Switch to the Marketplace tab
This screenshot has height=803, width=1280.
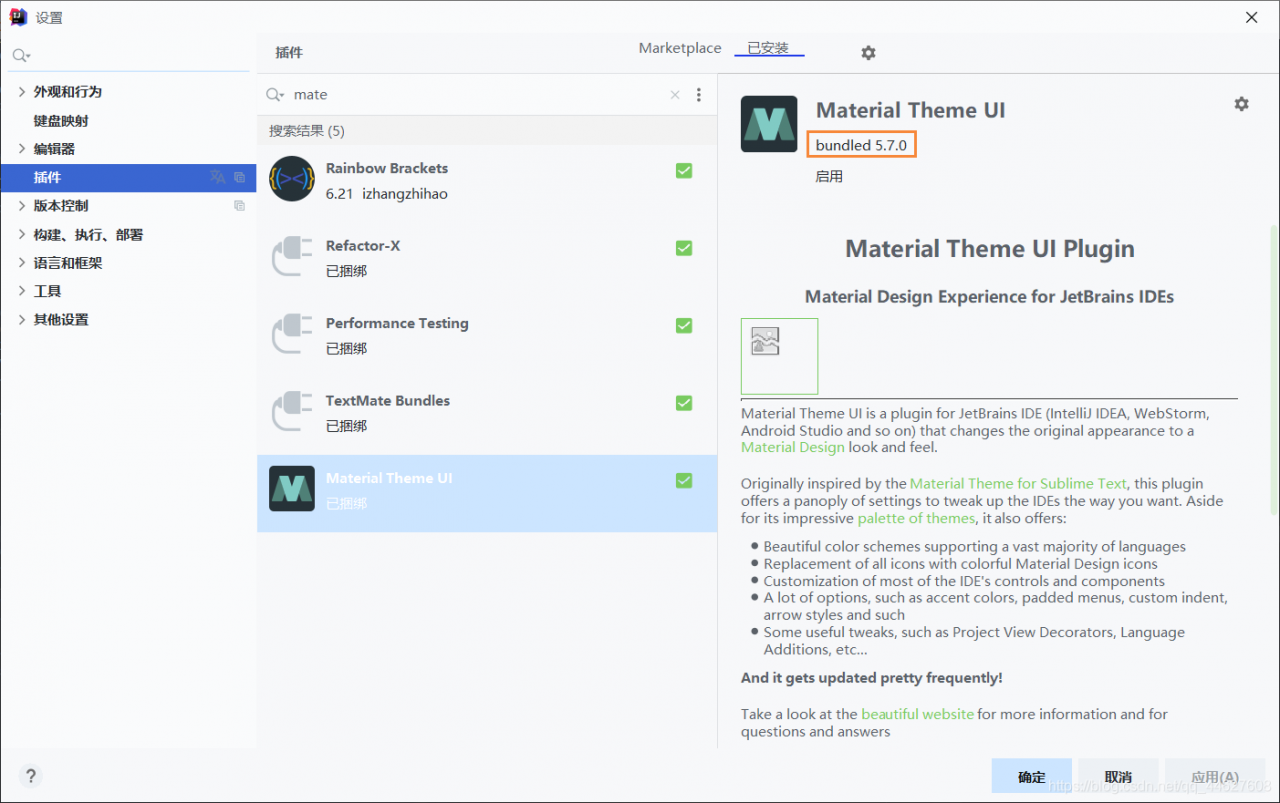pyautogui.click(x=680, y=48)
